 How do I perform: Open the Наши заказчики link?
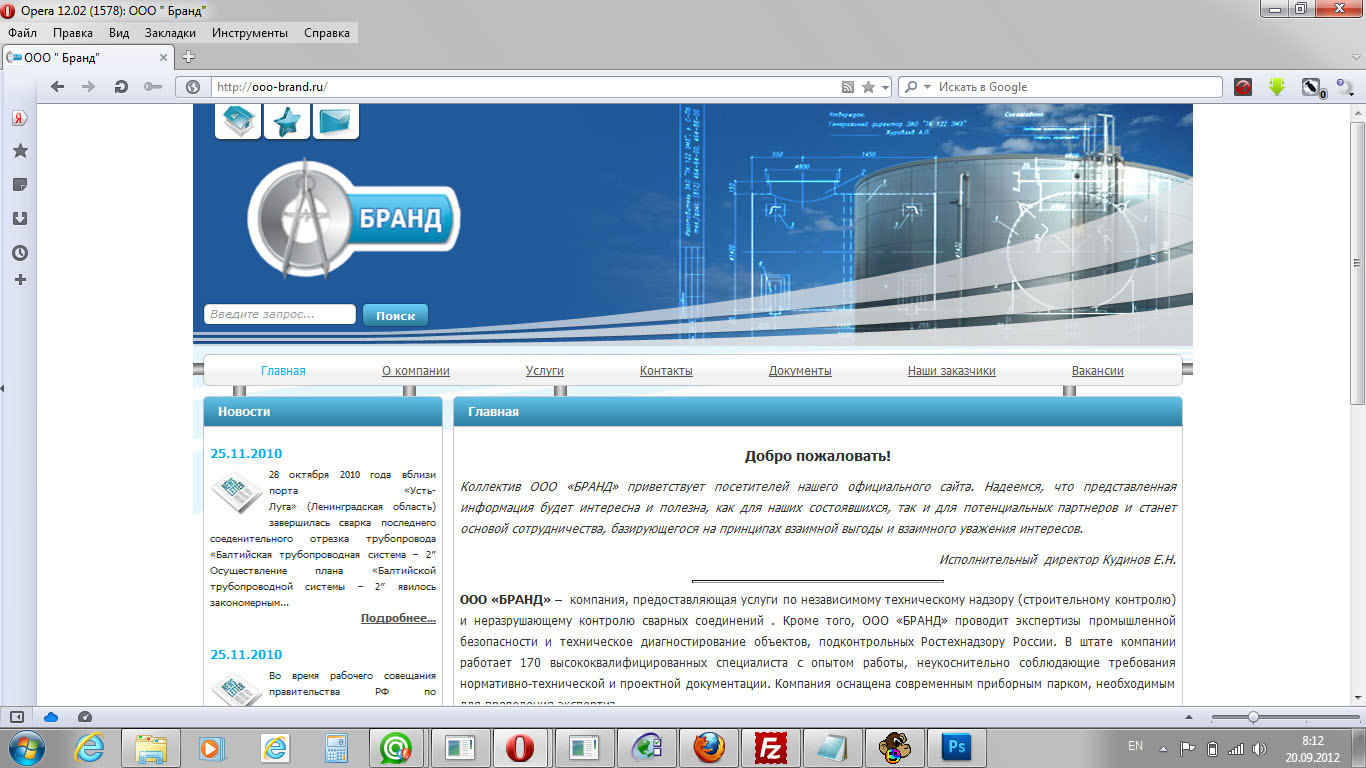(x=952, y=371)
